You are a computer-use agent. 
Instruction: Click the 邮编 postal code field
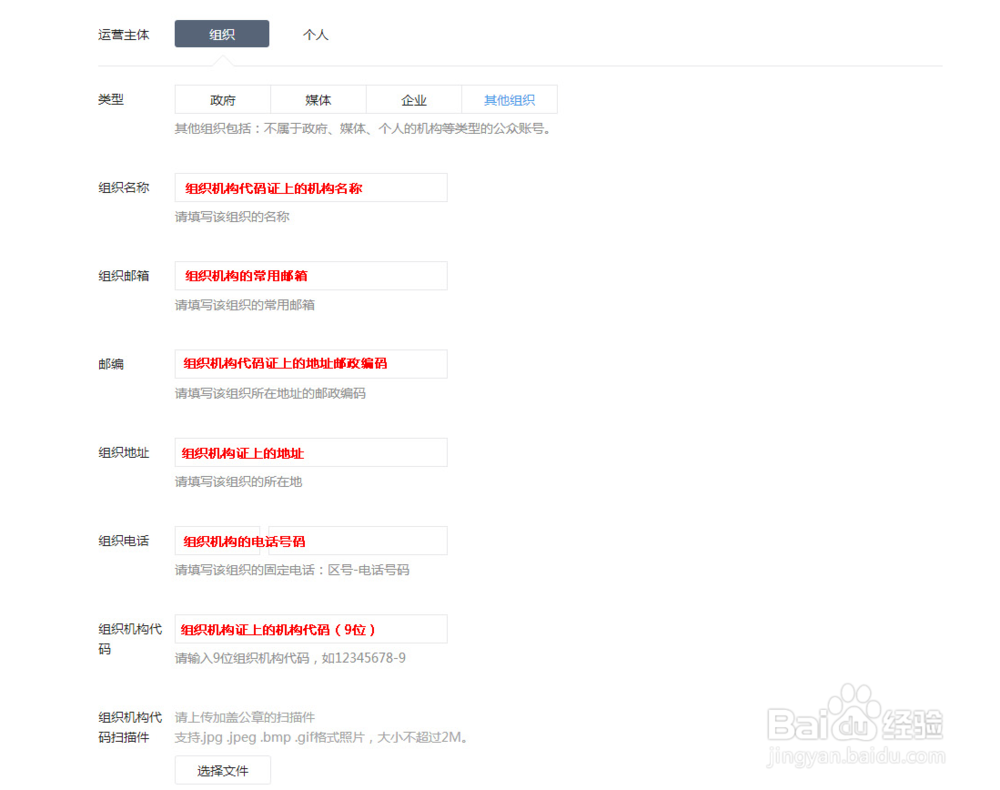310,364
